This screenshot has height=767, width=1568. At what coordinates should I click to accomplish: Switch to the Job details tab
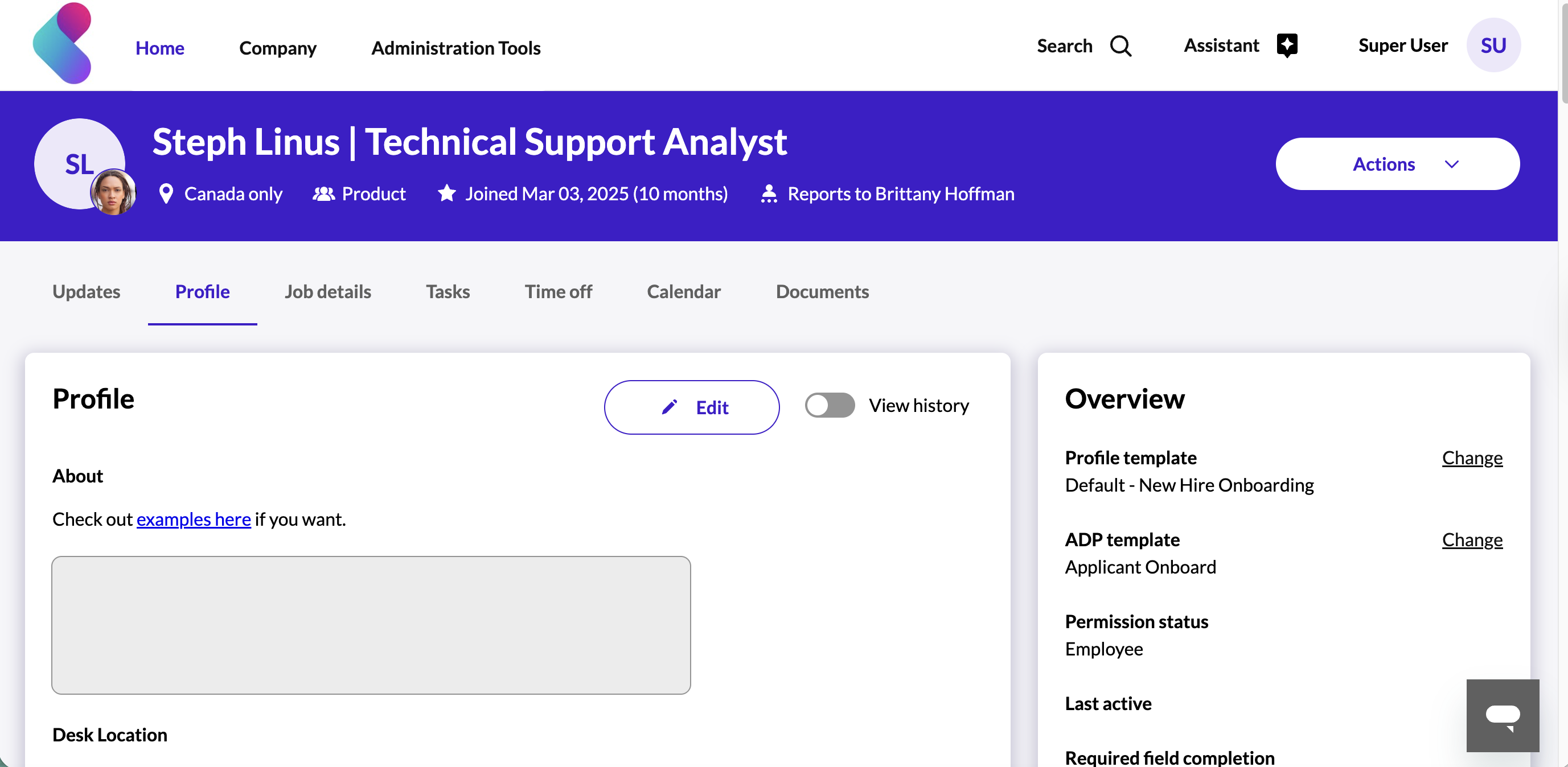coord(327,292)
